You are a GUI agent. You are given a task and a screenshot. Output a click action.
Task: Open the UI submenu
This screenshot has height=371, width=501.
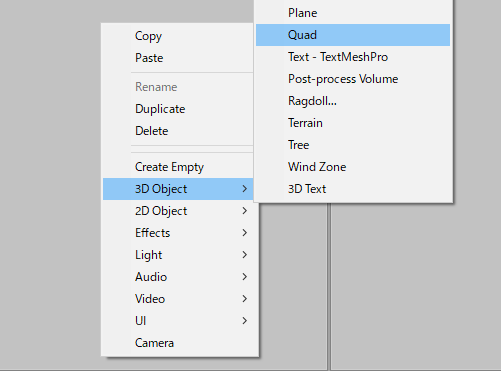(180, 321)
